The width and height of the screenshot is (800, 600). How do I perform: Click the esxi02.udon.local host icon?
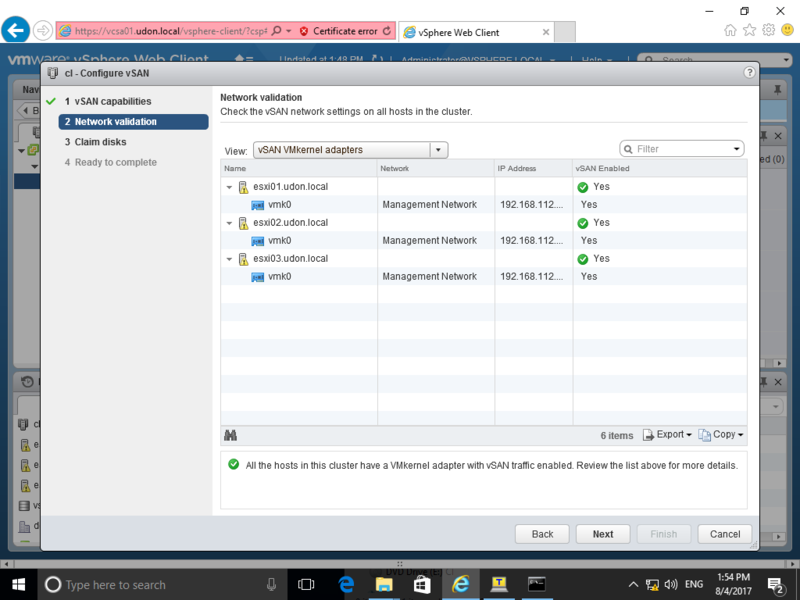[243, 223]
